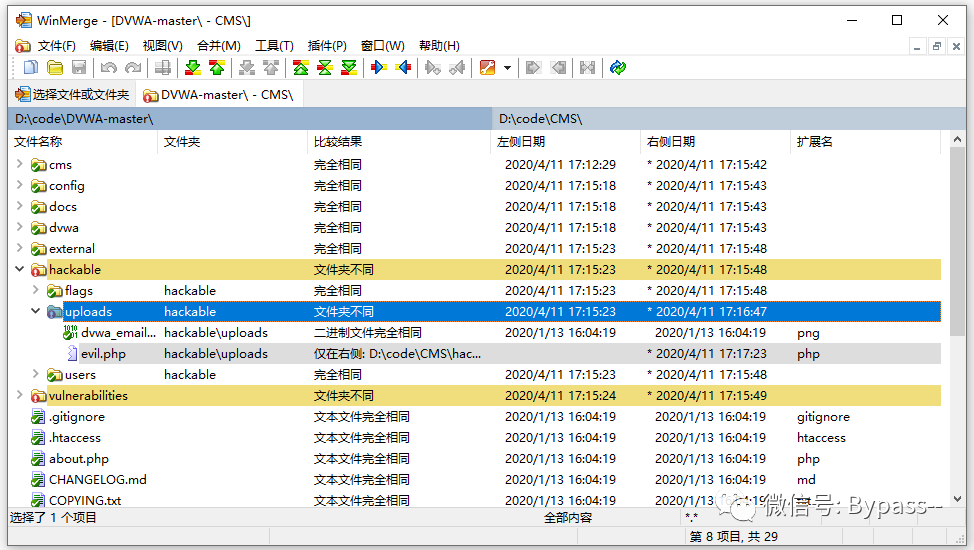Click the Copy Left blue arrow icon
974x550 pixels.
(x=403, y=67)
